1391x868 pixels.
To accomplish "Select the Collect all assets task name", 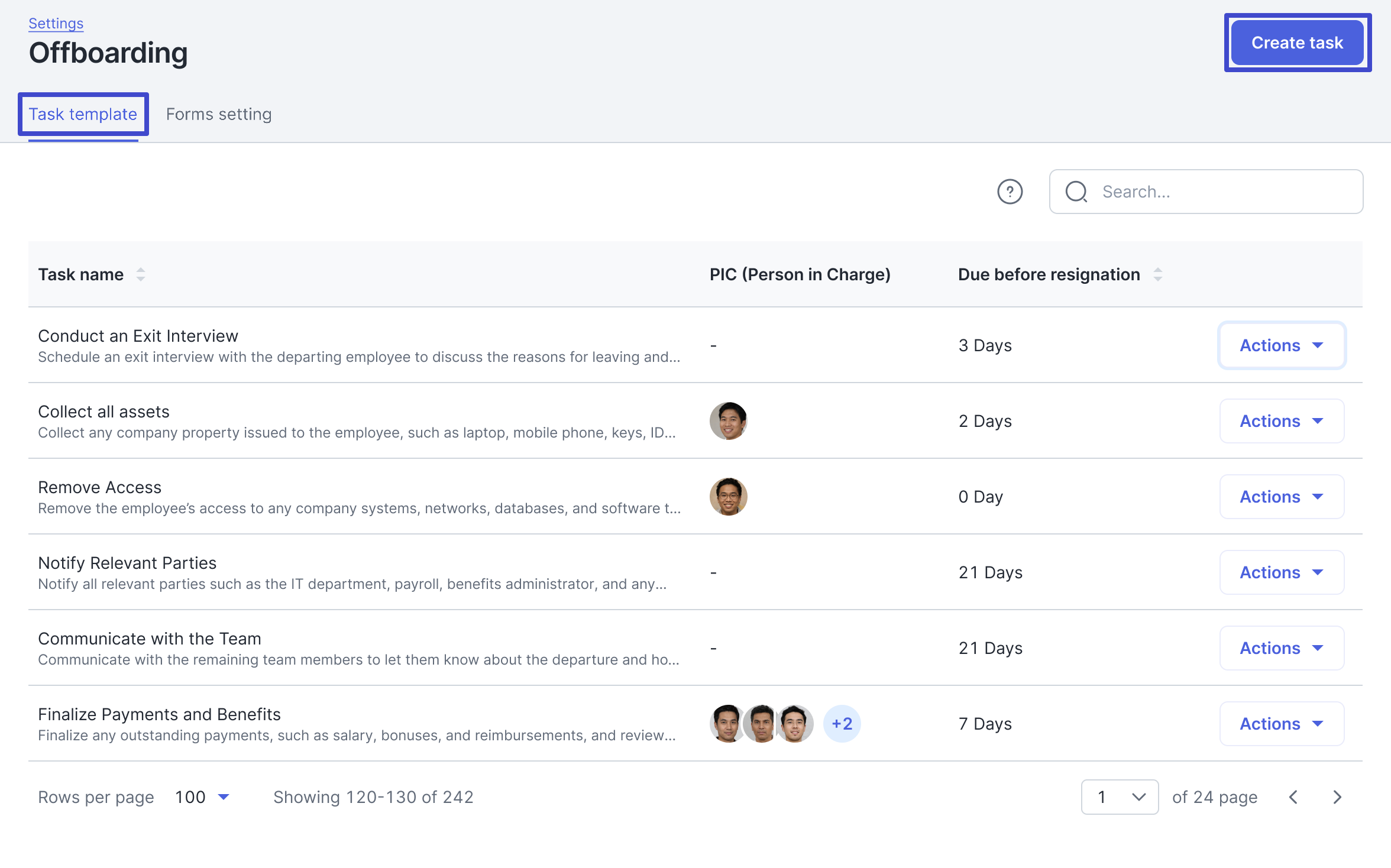I will pos(103,412).
